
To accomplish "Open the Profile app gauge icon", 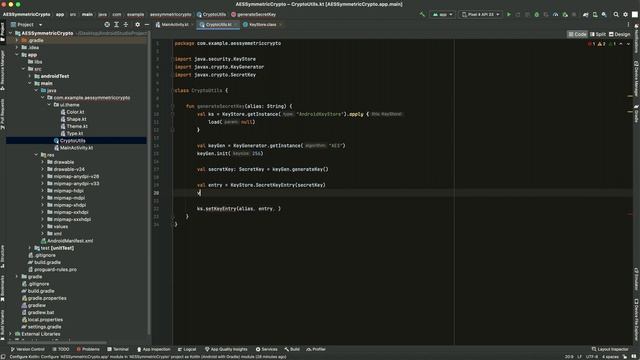I will 556,14.
